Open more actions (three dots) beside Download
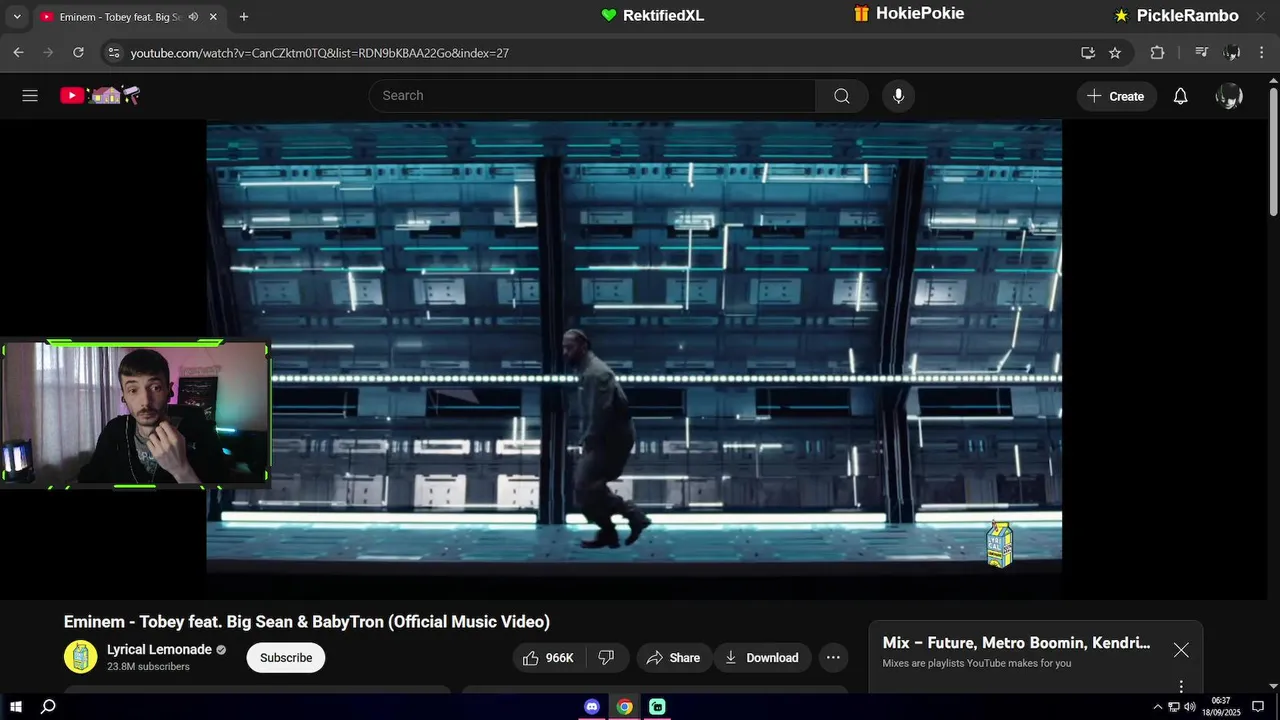The height and width of the screenshot is (720, 1280). (x=833, y=657)
